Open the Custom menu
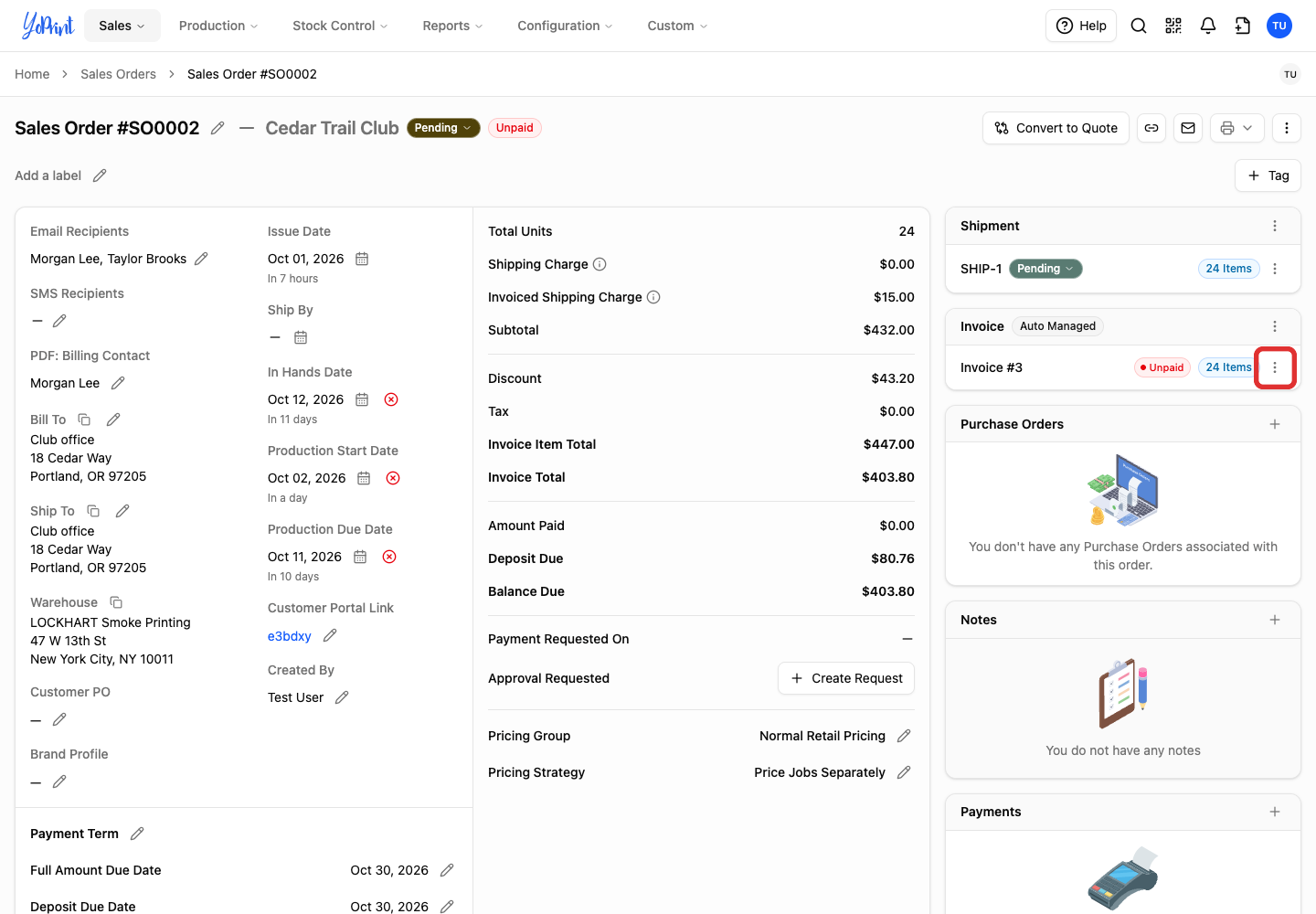Viewport: 1316px width, 914px height. coord(678,26)
